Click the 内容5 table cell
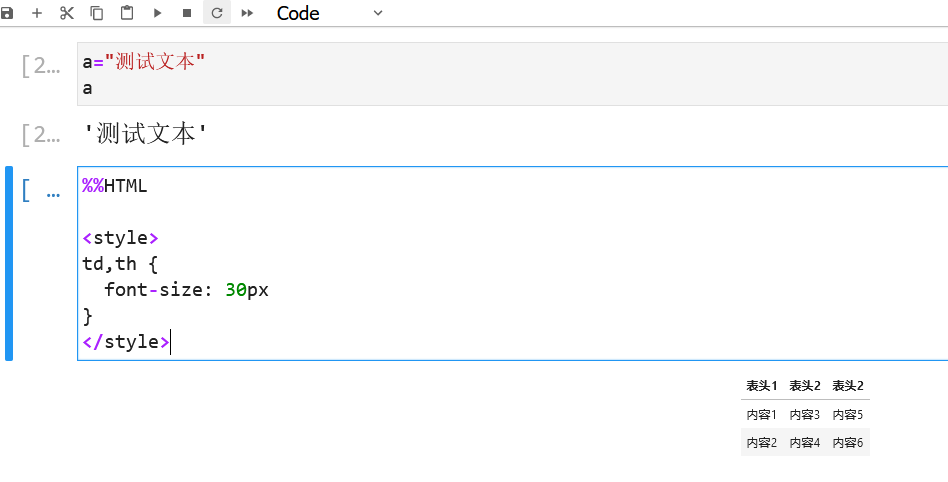The height and width of the screenshot is (482, 948). click(x=848, y=415)
